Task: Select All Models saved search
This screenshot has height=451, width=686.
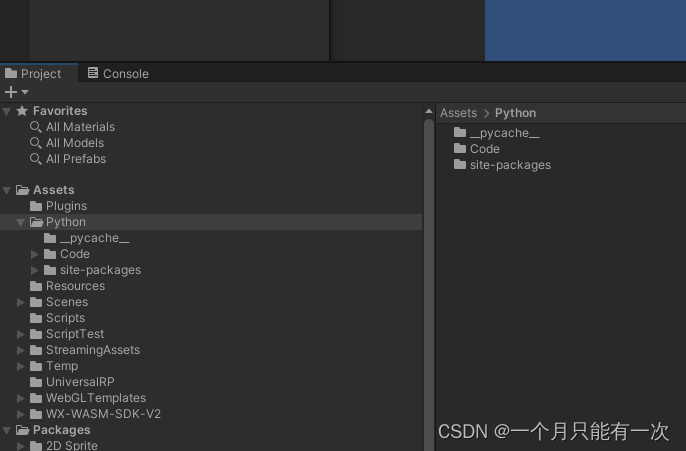Action: tap(75, 143)
